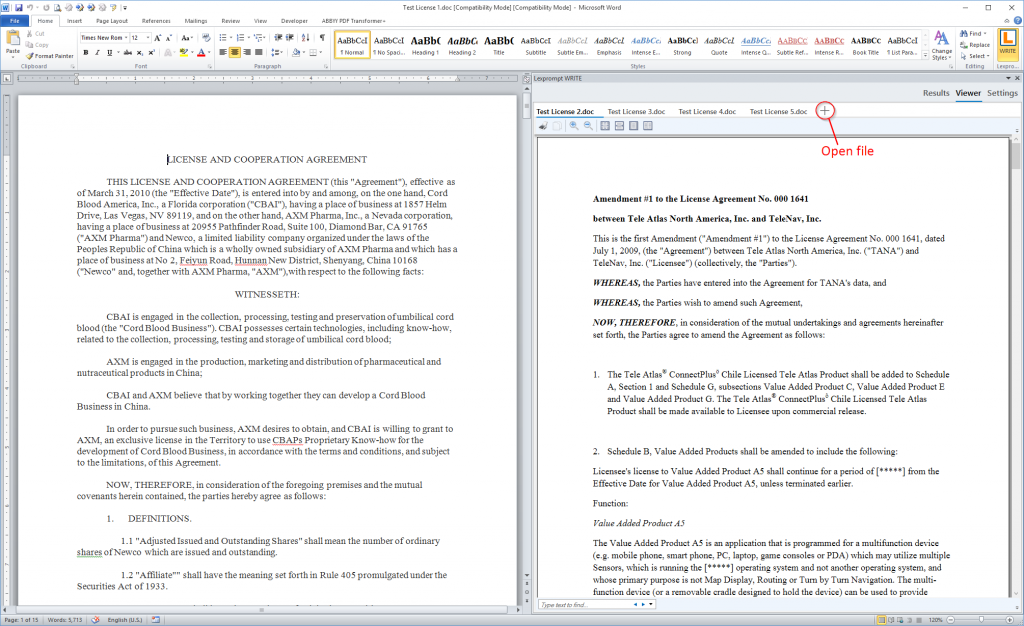Click Decrease Indent icon
Image resolution: width=1024 pixels, height=626 pixels.
pos(278,38)
